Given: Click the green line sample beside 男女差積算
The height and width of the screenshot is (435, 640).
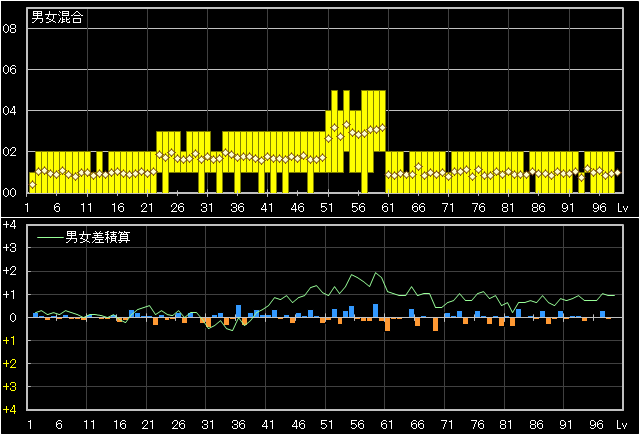Looking at the screenshot, I should 50,237.
